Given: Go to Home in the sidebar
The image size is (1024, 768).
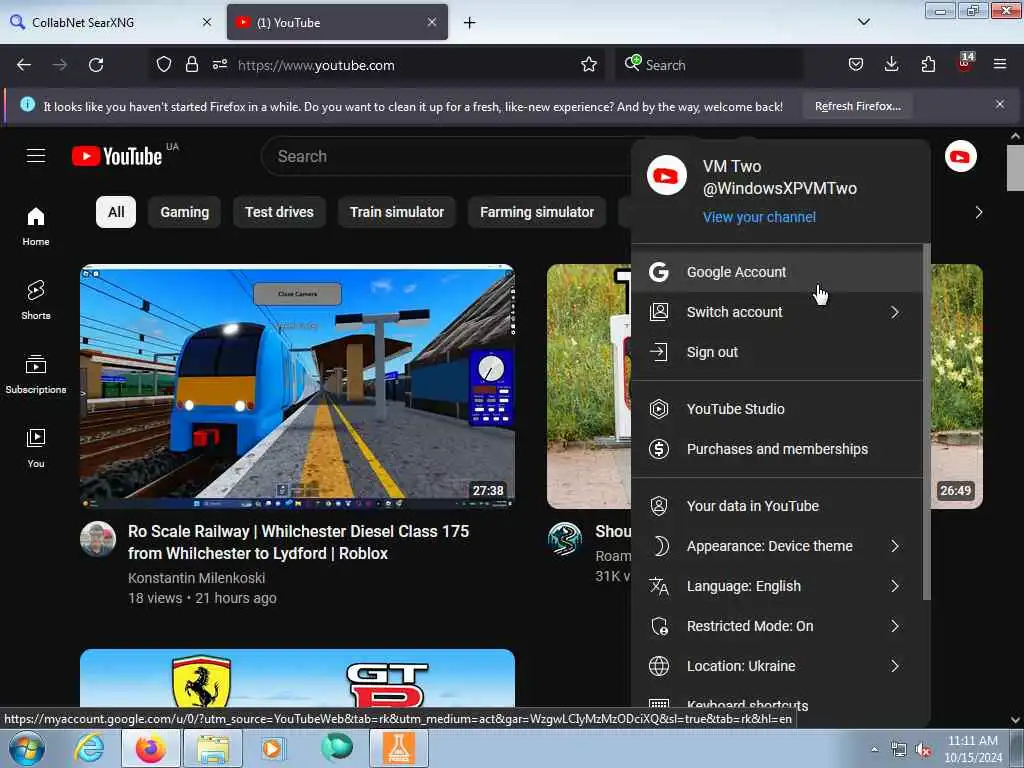Looking at the screenshot, I should click(36, 226).
